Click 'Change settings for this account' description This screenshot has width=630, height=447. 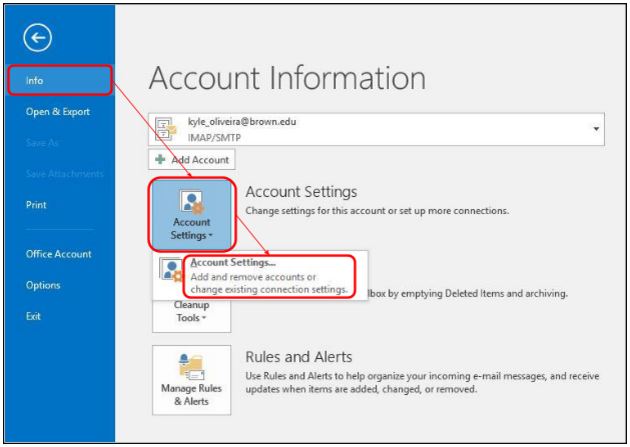377,211
